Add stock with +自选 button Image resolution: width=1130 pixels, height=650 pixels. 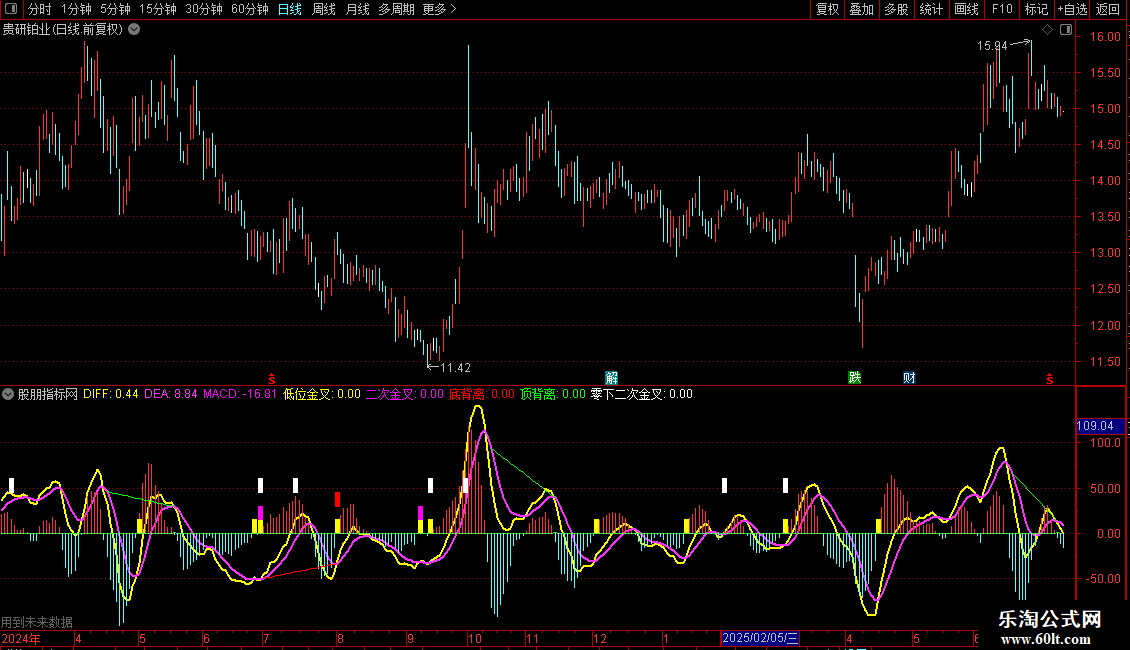click(x=1071, y=9)
